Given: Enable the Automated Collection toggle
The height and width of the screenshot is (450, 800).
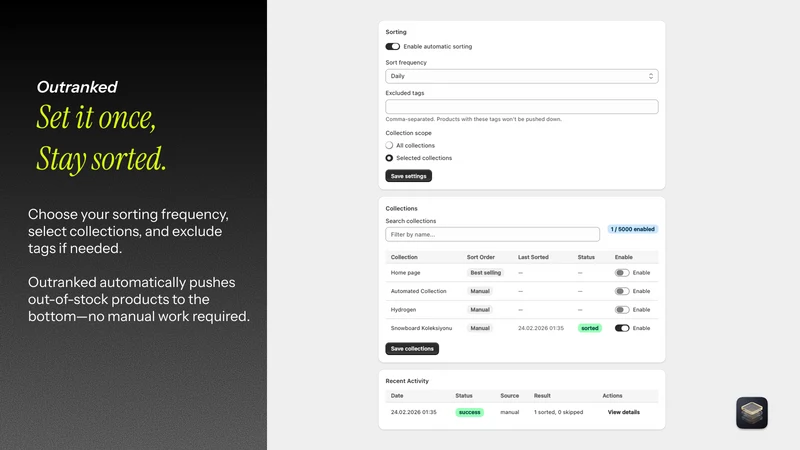Looking at the screenshot, I should (x=621, y=291).
